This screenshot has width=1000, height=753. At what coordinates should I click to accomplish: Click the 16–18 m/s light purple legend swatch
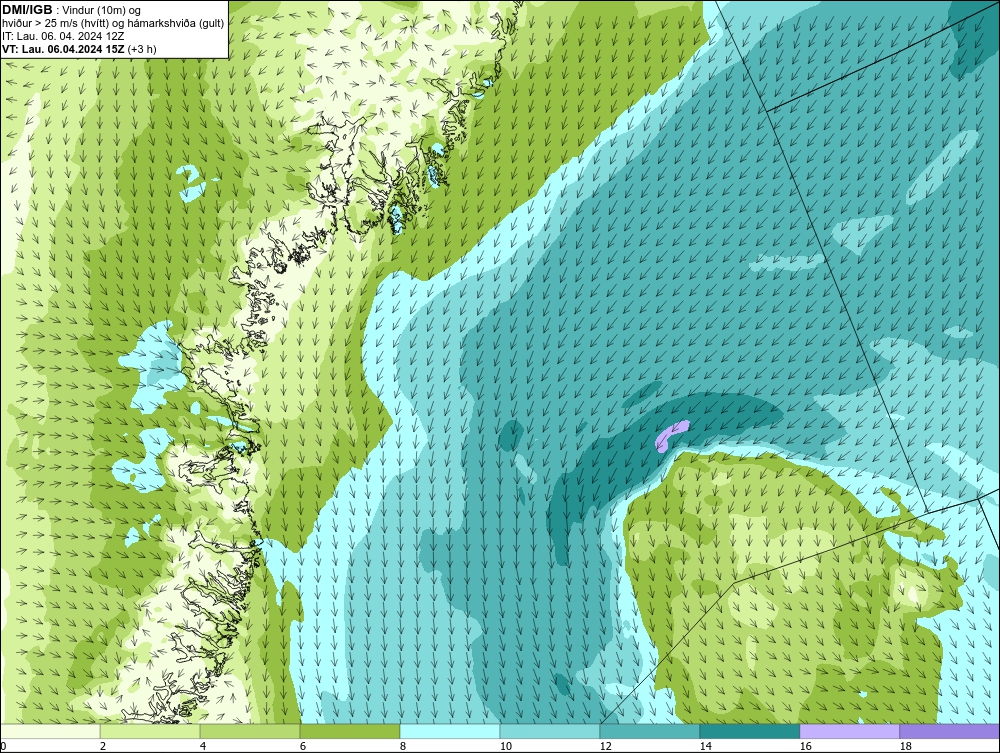(849, 731)
